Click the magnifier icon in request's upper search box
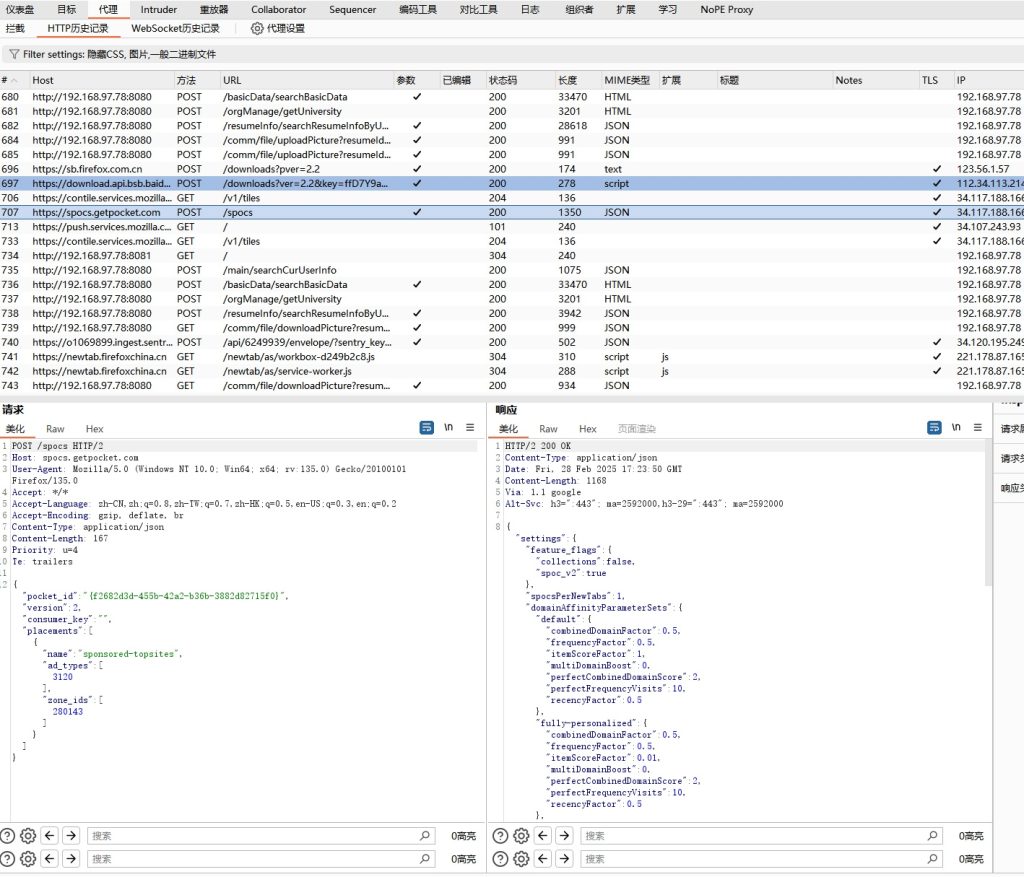The height and width of the screenshot is (877, 1024). coord(425,836)
